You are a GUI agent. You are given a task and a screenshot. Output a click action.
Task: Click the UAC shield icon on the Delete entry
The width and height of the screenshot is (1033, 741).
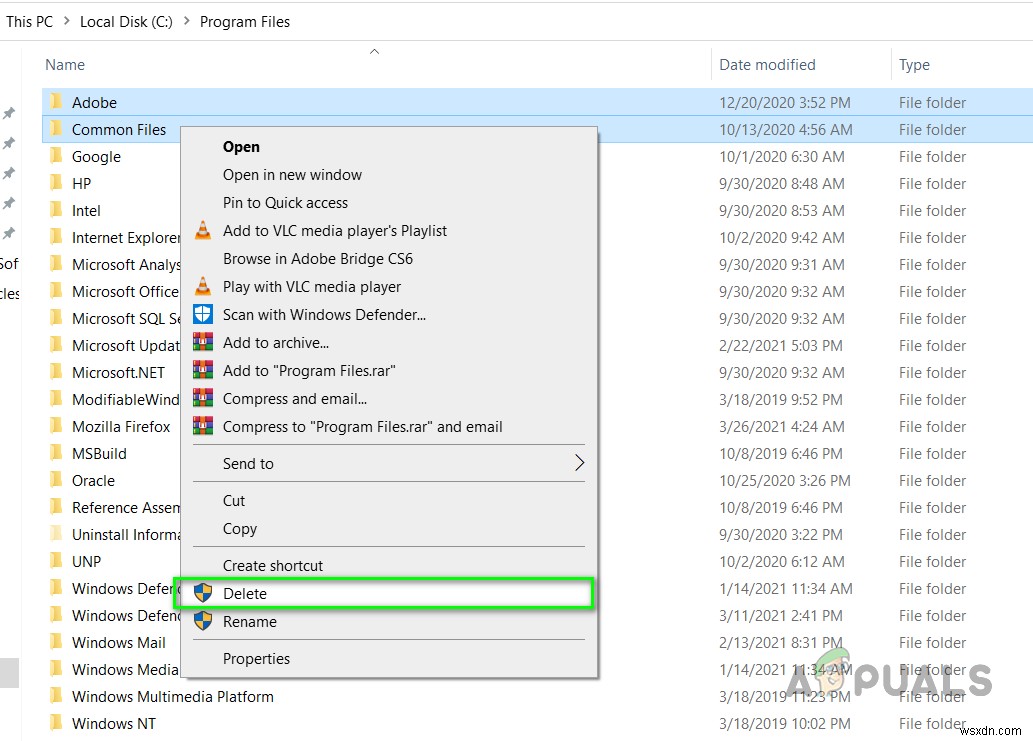pyautogui.click(x=203, y=593)
